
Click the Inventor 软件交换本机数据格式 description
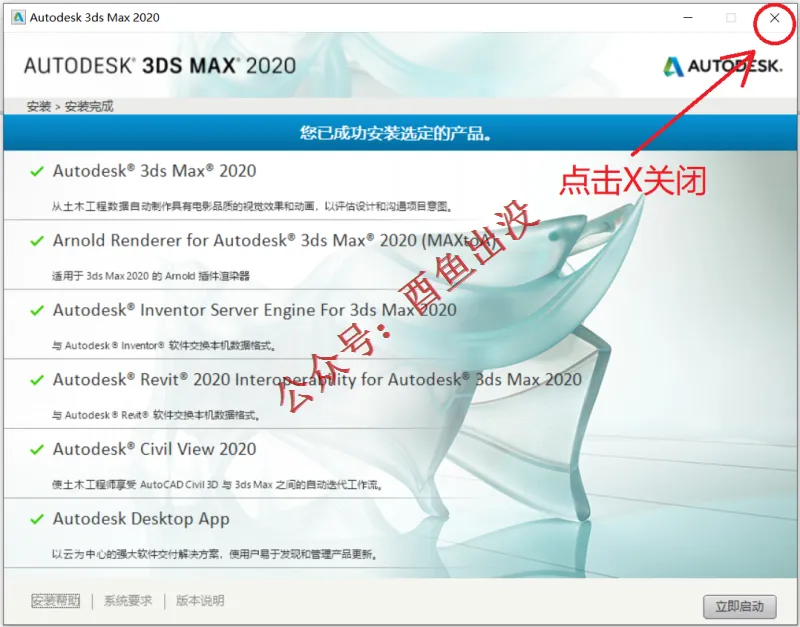tap(164, 345)
